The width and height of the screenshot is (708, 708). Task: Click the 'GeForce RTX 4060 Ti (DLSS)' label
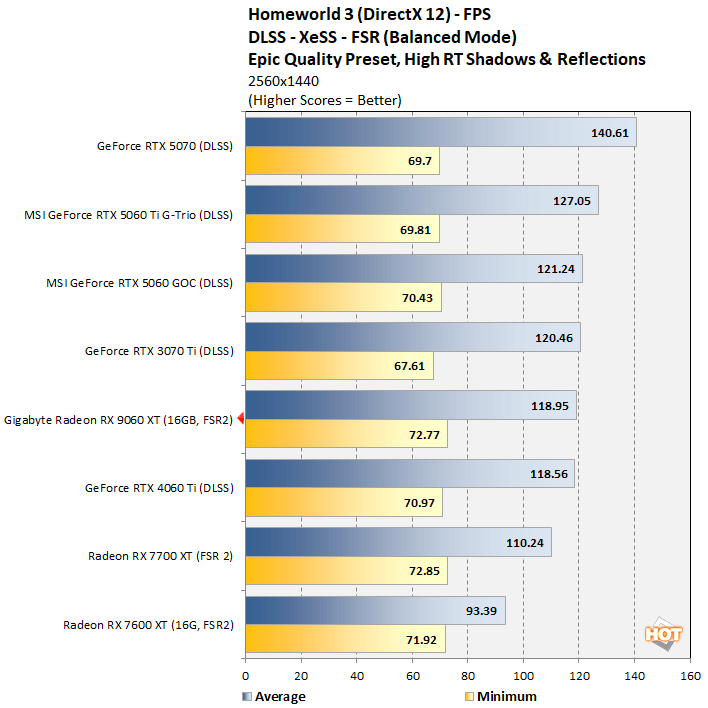159,488
